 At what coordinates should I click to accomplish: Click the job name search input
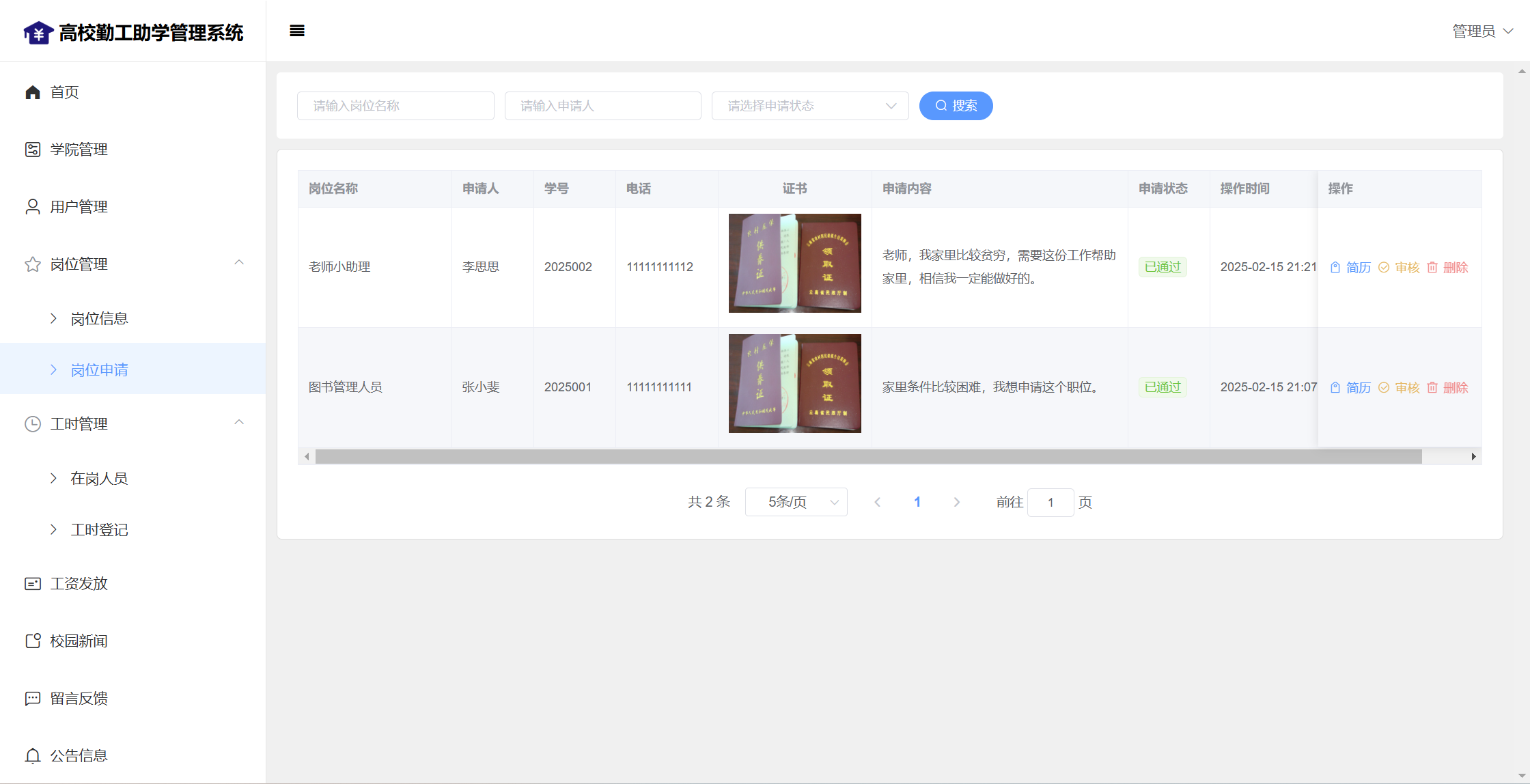click(395, 106)
